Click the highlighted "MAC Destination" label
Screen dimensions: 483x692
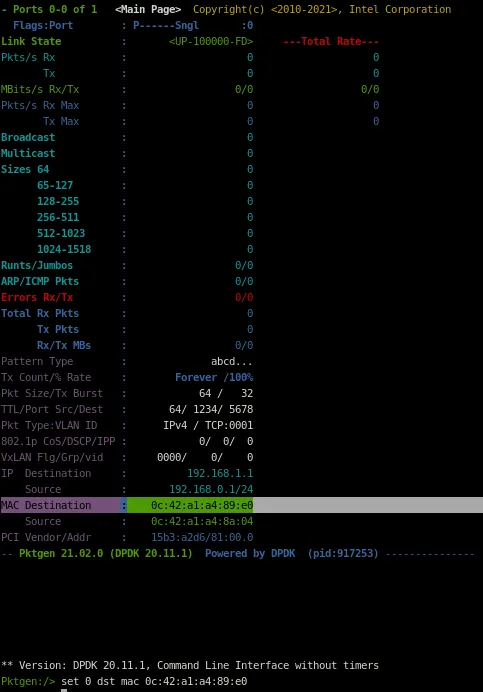[x=46, y=505]
